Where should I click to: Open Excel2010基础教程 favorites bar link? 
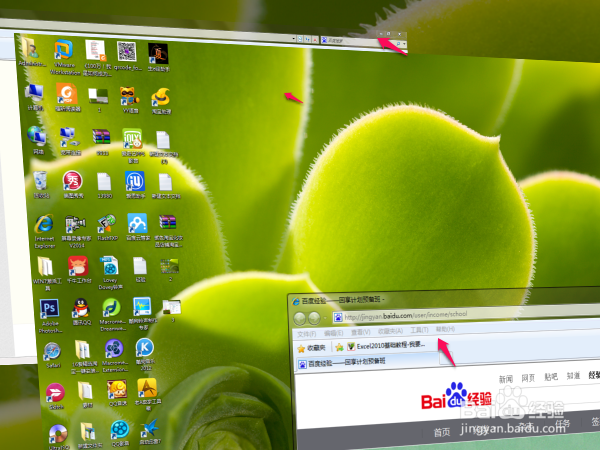coord(386,346)
